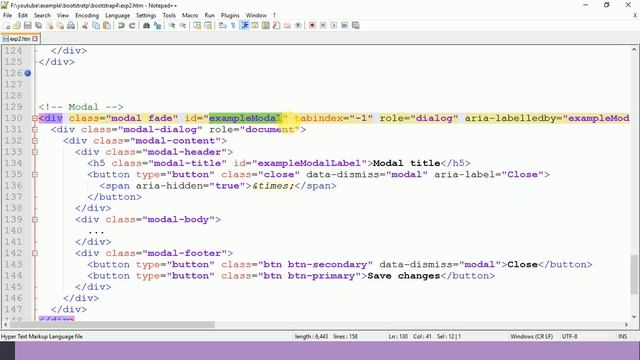Viewport: 640px width, 360px height.
Task: Open the File menu
Action: pos(7,15)
